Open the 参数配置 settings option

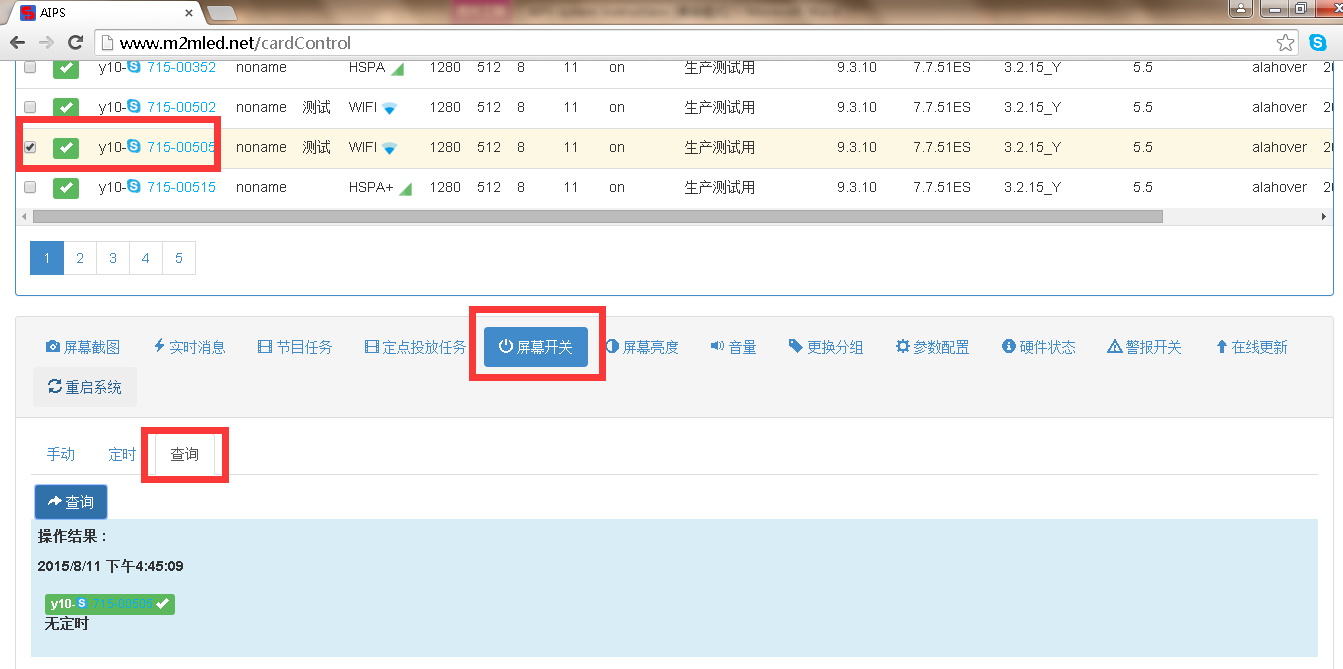932,347
